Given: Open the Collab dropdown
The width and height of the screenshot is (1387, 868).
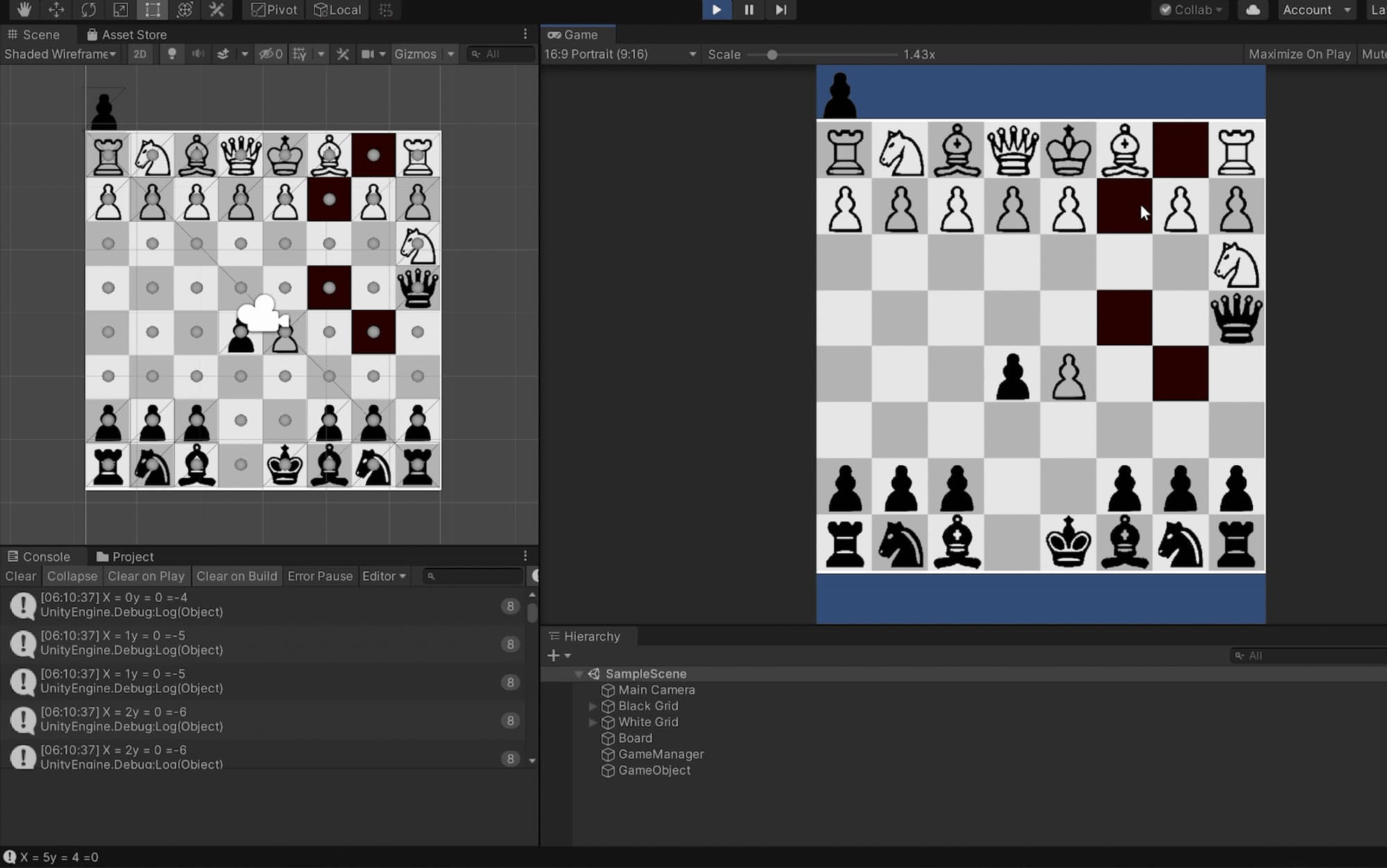Looking at the screenshot, I should pyautogui.click(x=1191, y=10).
